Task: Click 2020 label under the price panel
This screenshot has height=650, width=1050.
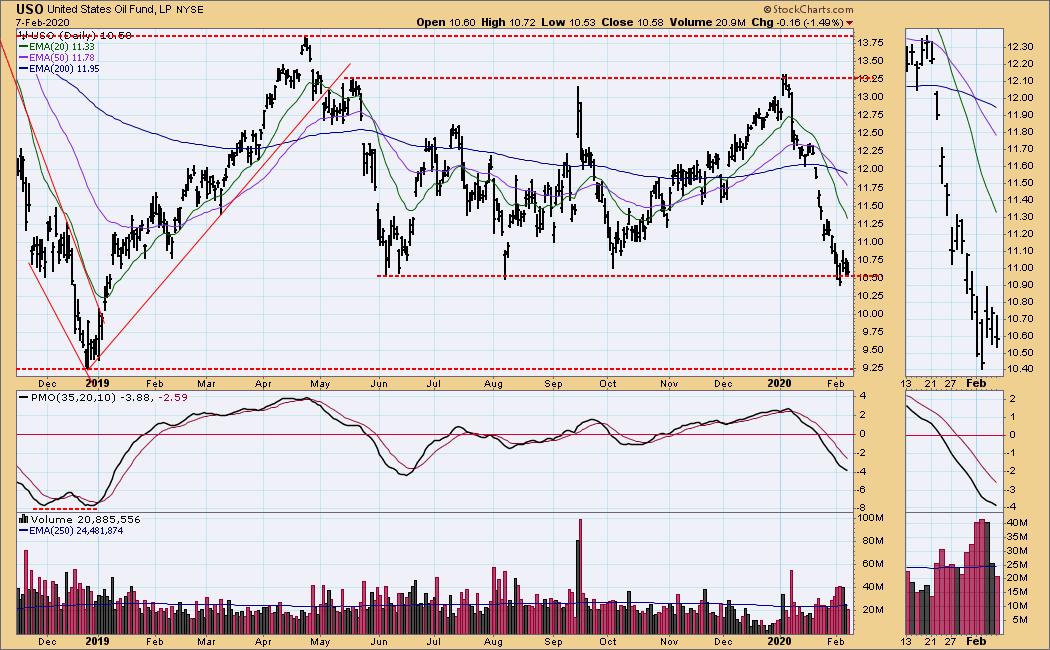Action: (x=779, y=384)
